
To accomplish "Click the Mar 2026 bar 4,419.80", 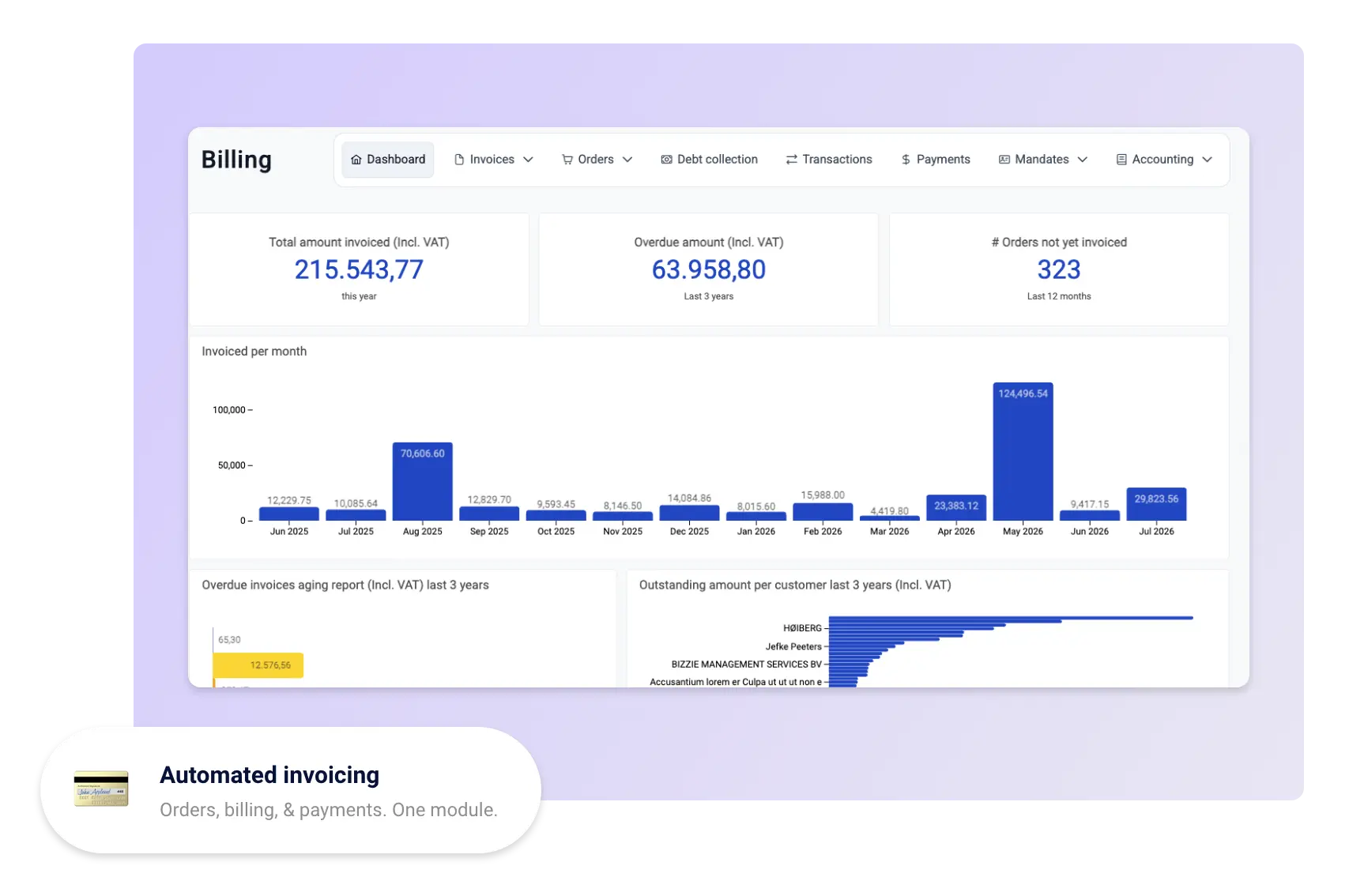I will click(x=890, y=518).
